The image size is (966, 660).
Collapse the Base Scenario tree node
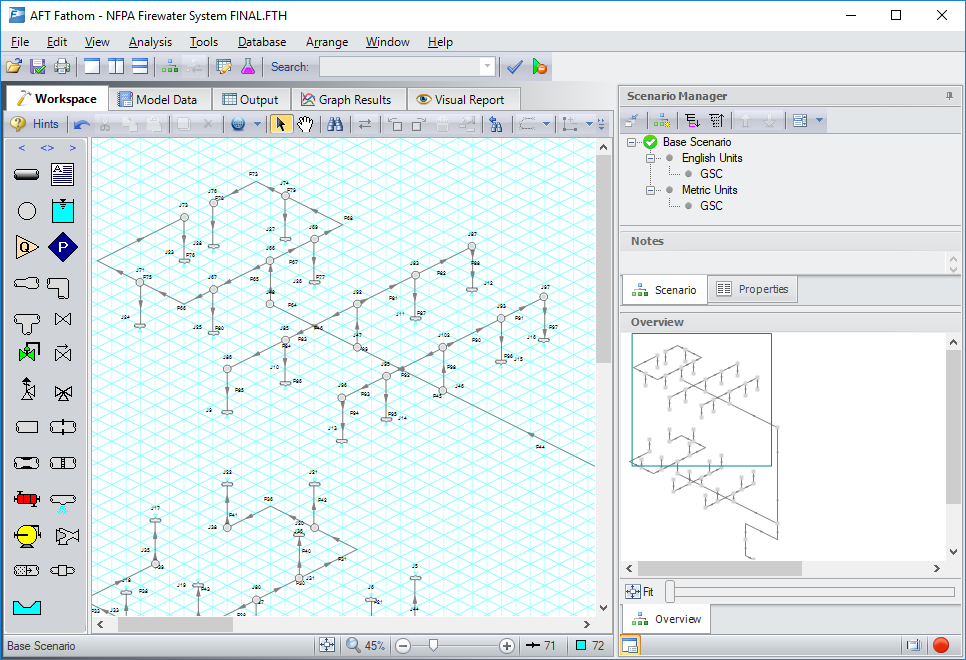631,142
